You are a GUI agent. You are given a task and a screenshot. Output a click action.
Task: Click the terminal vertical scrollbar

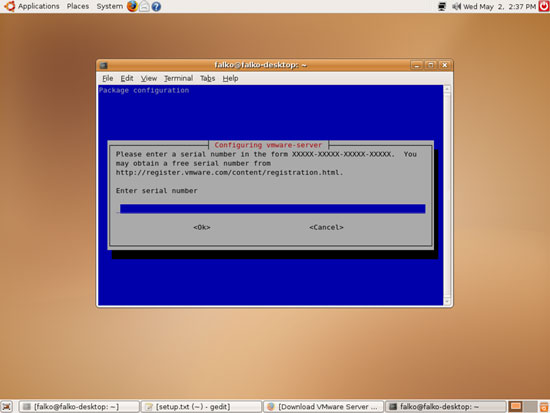447,195
